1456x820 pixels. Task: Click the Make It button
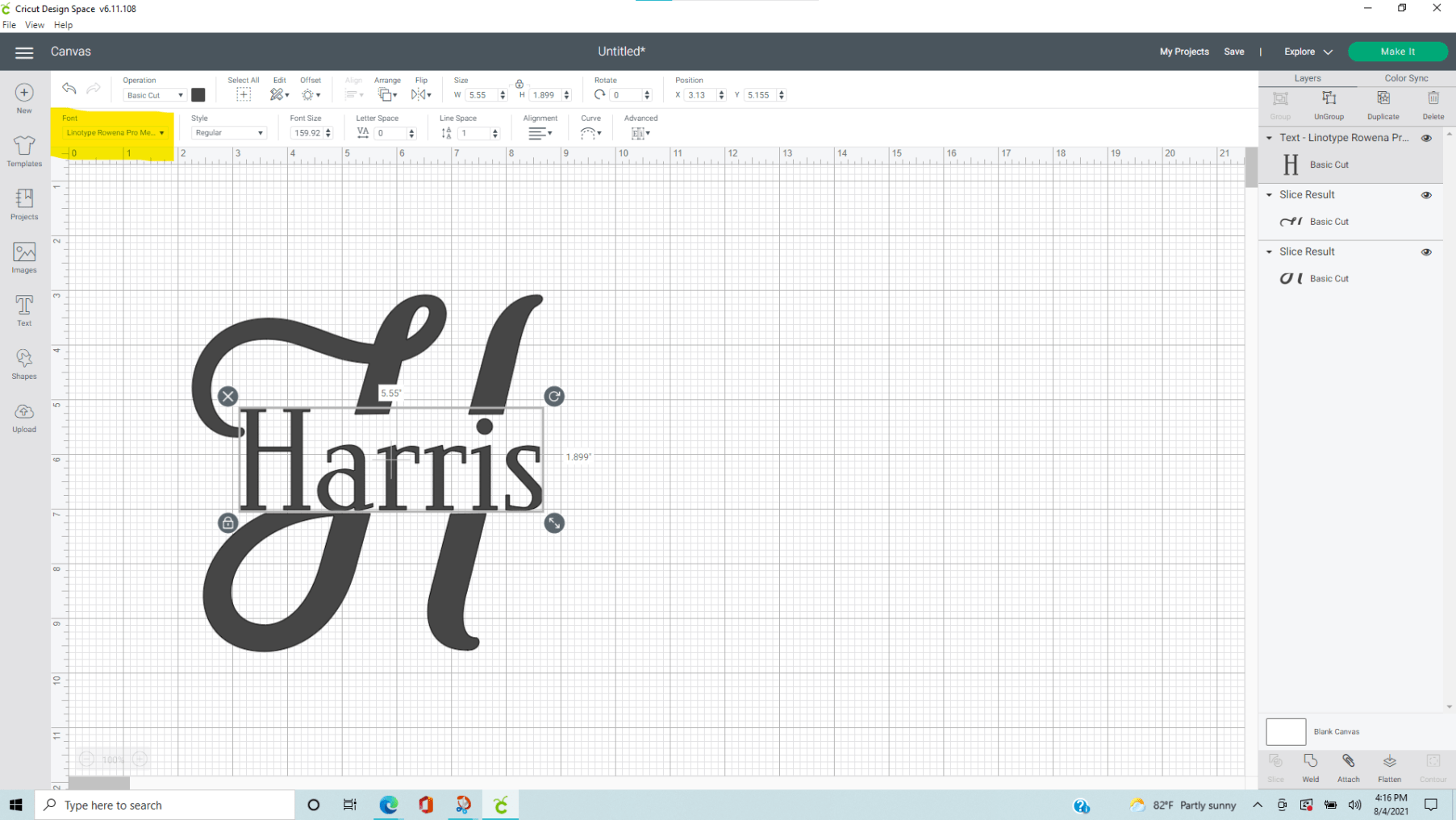click(x=1398, y=51)
